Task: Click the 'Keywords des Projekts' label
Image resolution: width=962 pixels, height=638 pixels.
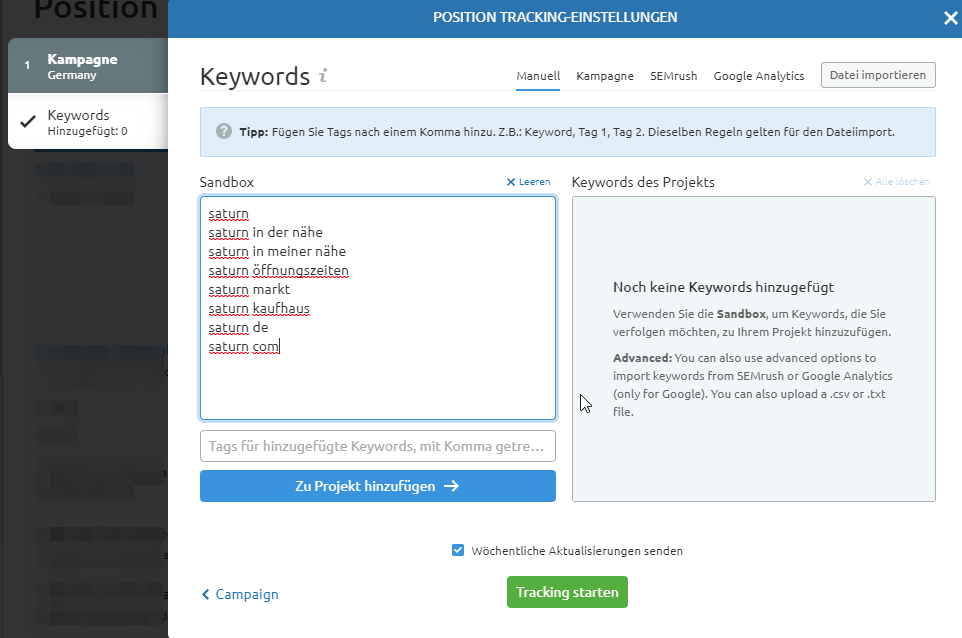Action: coord(643,182)
